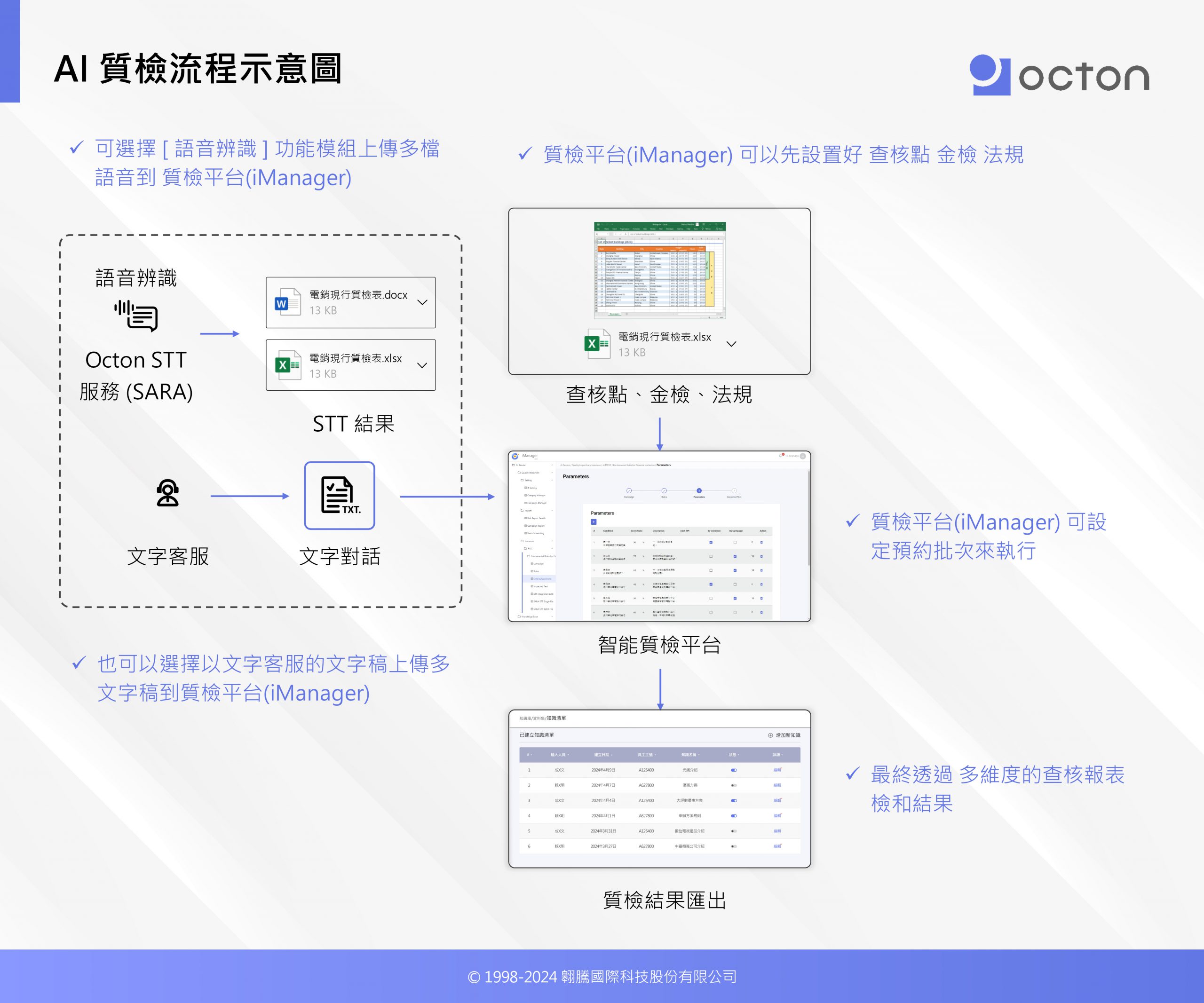The image size is (1204, 1003).
Task: Toggle By Condition checkbox in parameter row 3
Action: click(x=711, y=570)
